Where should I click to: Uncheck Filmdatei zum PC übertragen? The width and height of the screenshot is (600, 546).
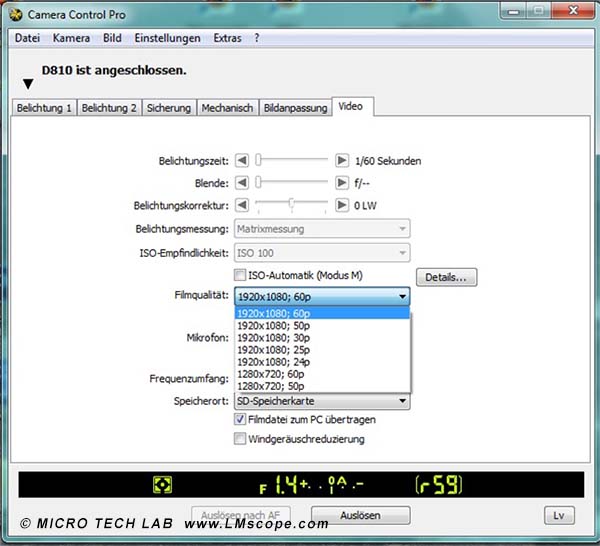pos(240,419)
